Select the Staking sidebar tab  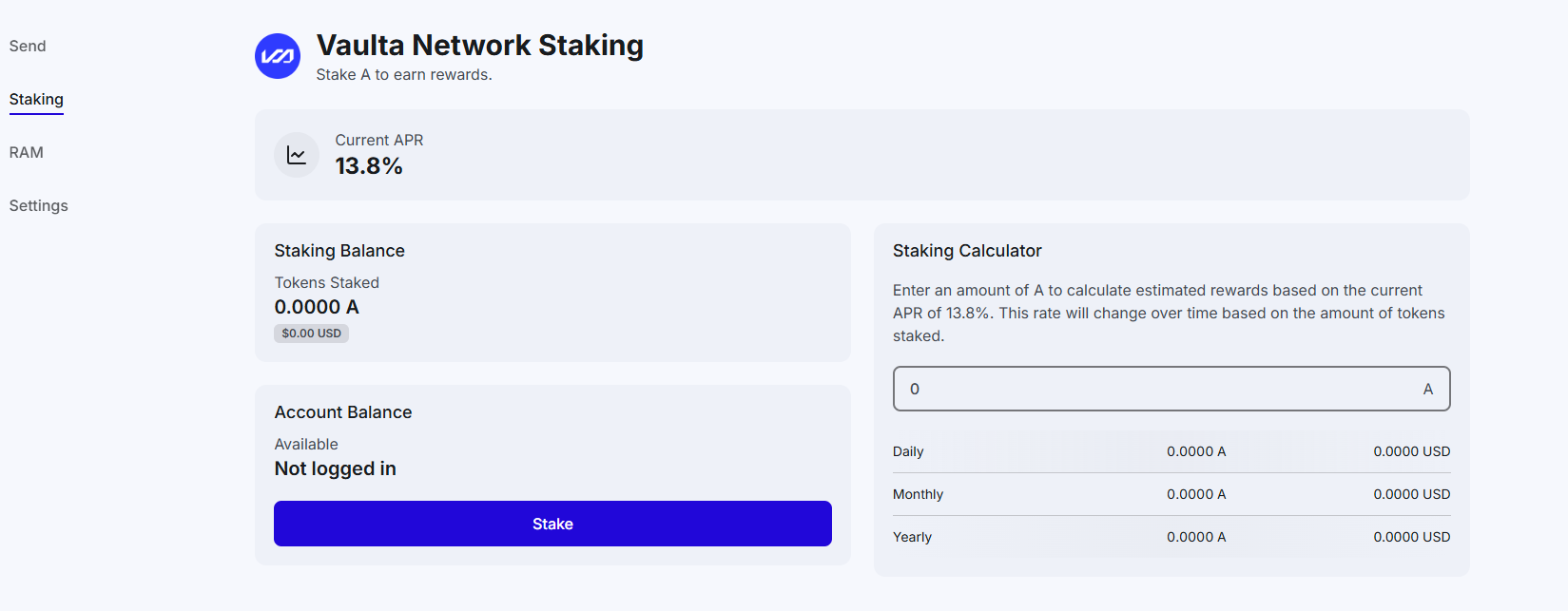[x=36, y=100]
